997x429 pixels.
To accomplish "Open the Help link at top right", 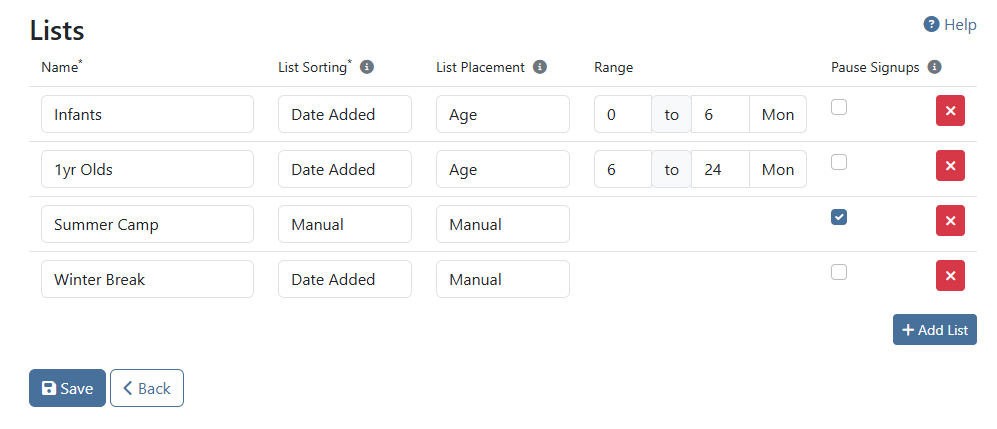I will tap(949, 25).
